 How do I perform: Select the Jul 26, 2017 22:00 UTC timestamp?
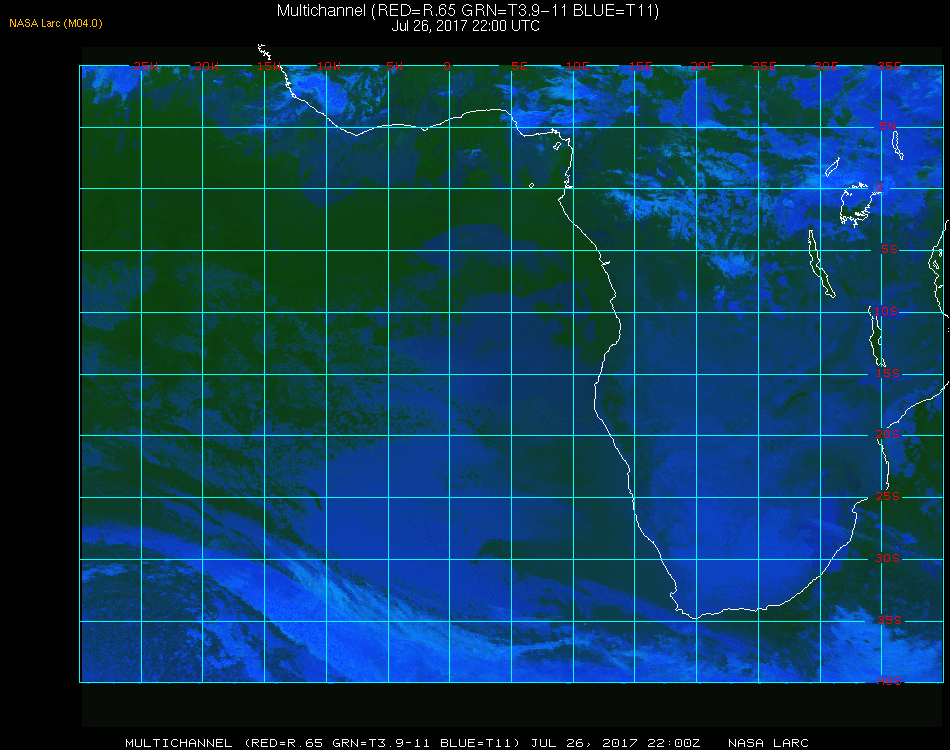click(465, 26)
